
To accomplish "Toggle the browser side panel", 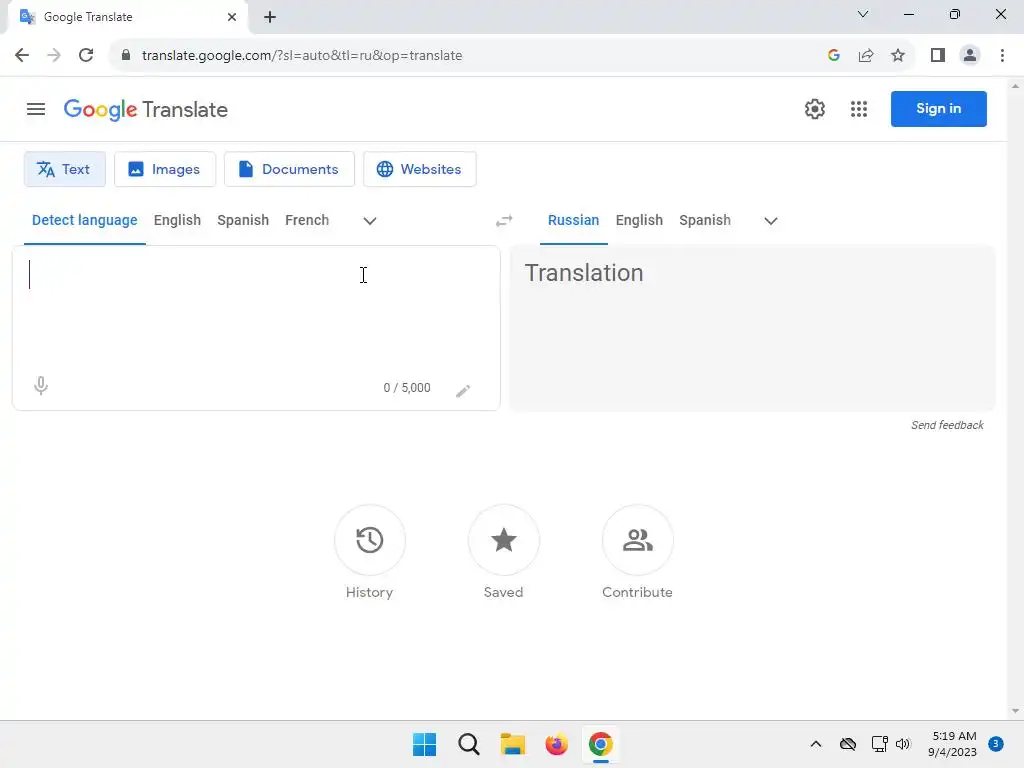I will (x=938, y=55).
